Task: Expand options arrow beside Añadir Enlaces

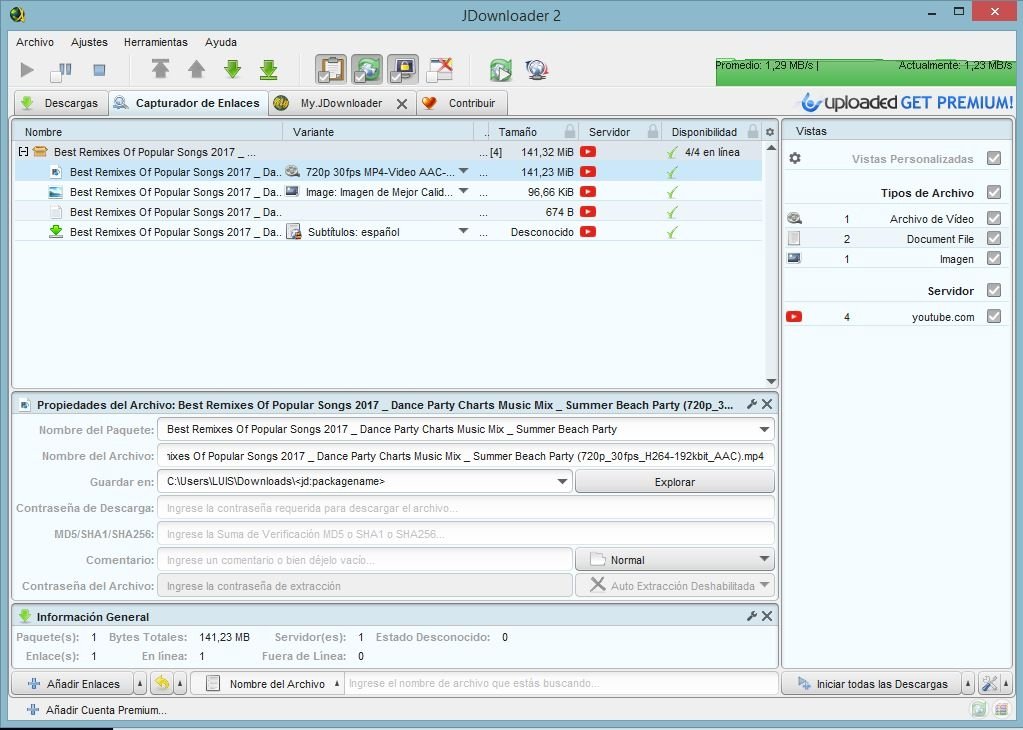Action: [140, 684]
